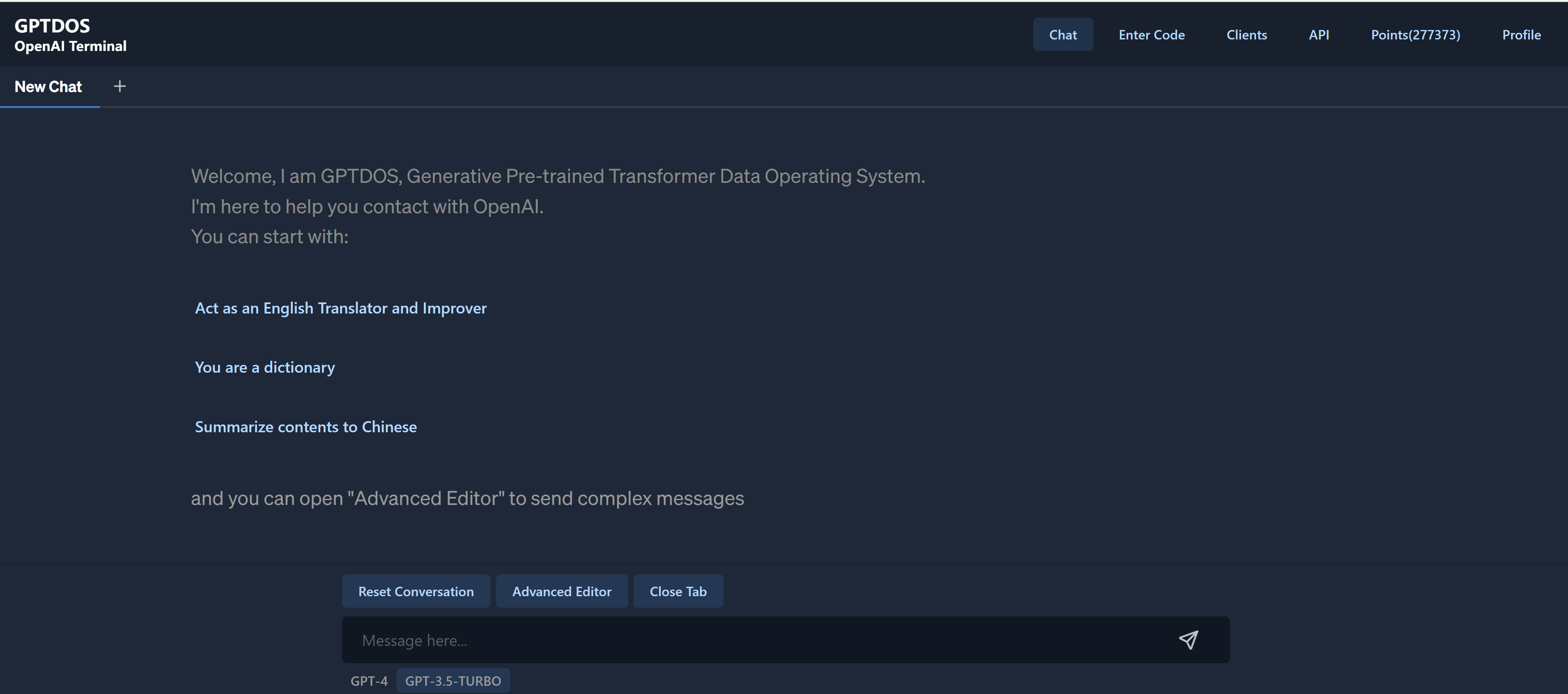This screenshot has width=1568, height=694.
Task: Open the Enter Code page
Action: point(1151,35)
